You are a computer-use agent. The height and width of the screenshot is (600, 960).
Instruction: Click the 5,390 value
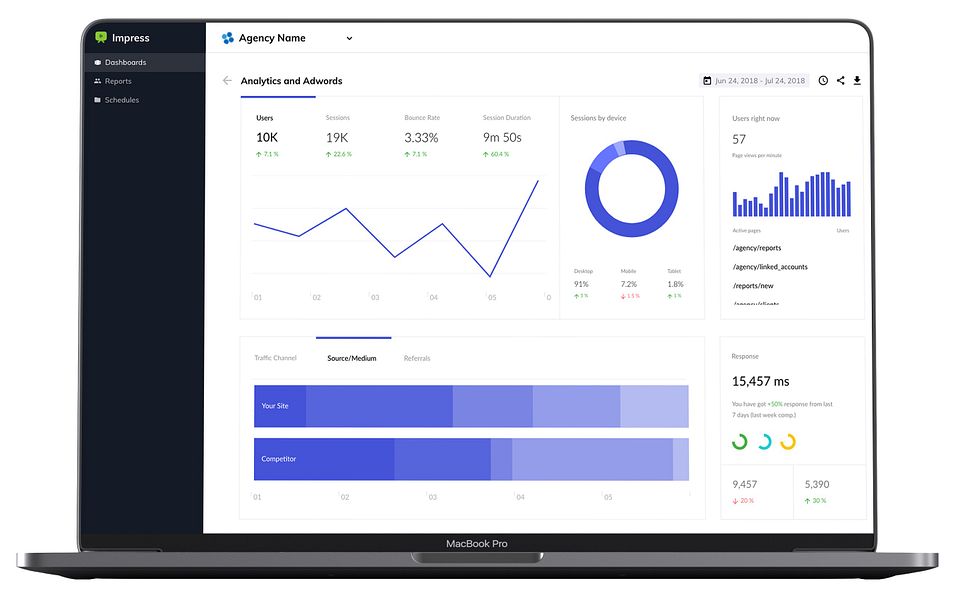(x=817, y=484)
